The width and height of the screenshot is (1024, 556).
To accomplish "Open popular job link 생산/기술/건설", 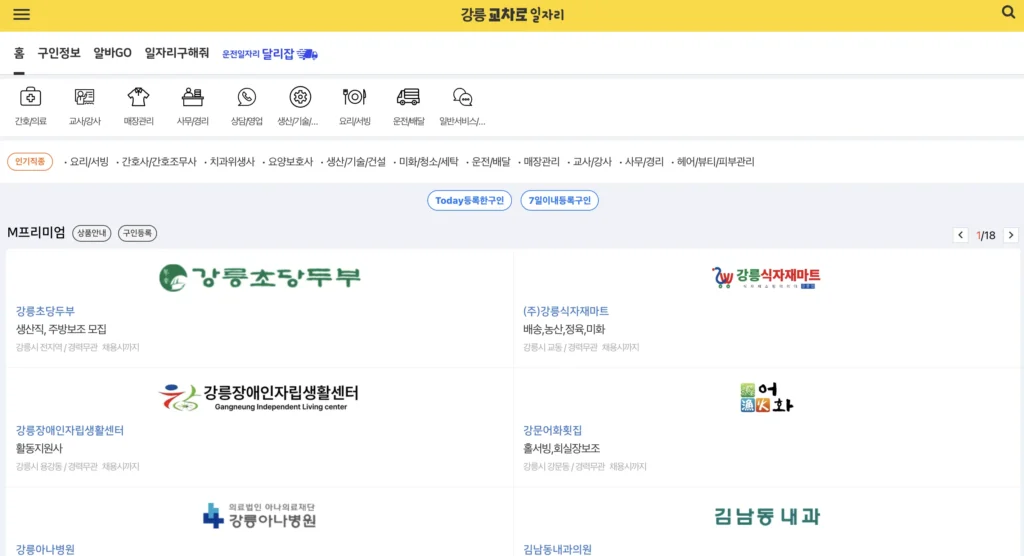I will (356, 161).
